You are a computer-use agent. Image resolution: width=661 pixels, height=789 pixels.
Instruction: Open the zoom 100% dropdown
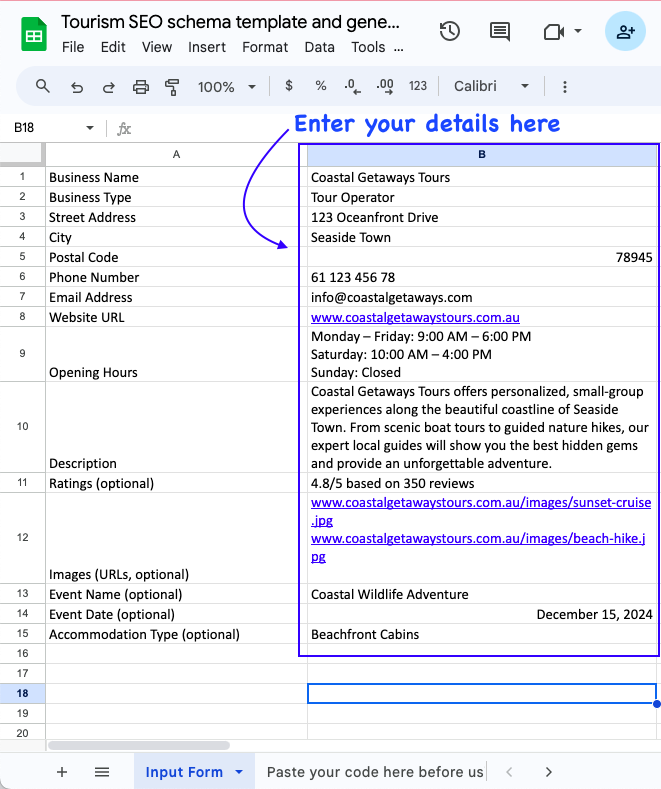coord(227,87)
